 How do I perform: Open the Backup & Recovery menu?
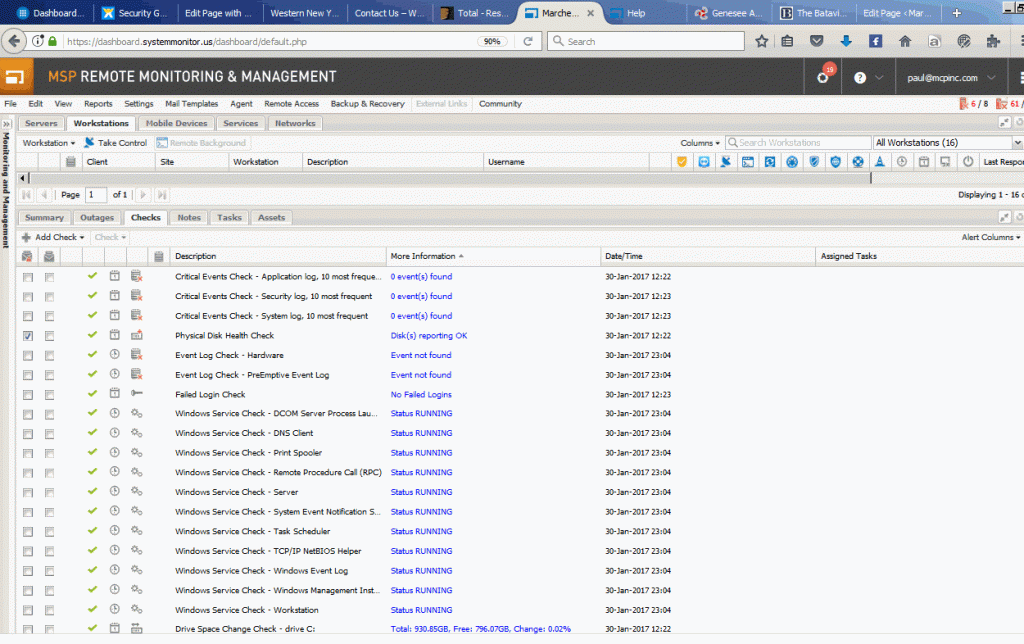tap(368, 104)
